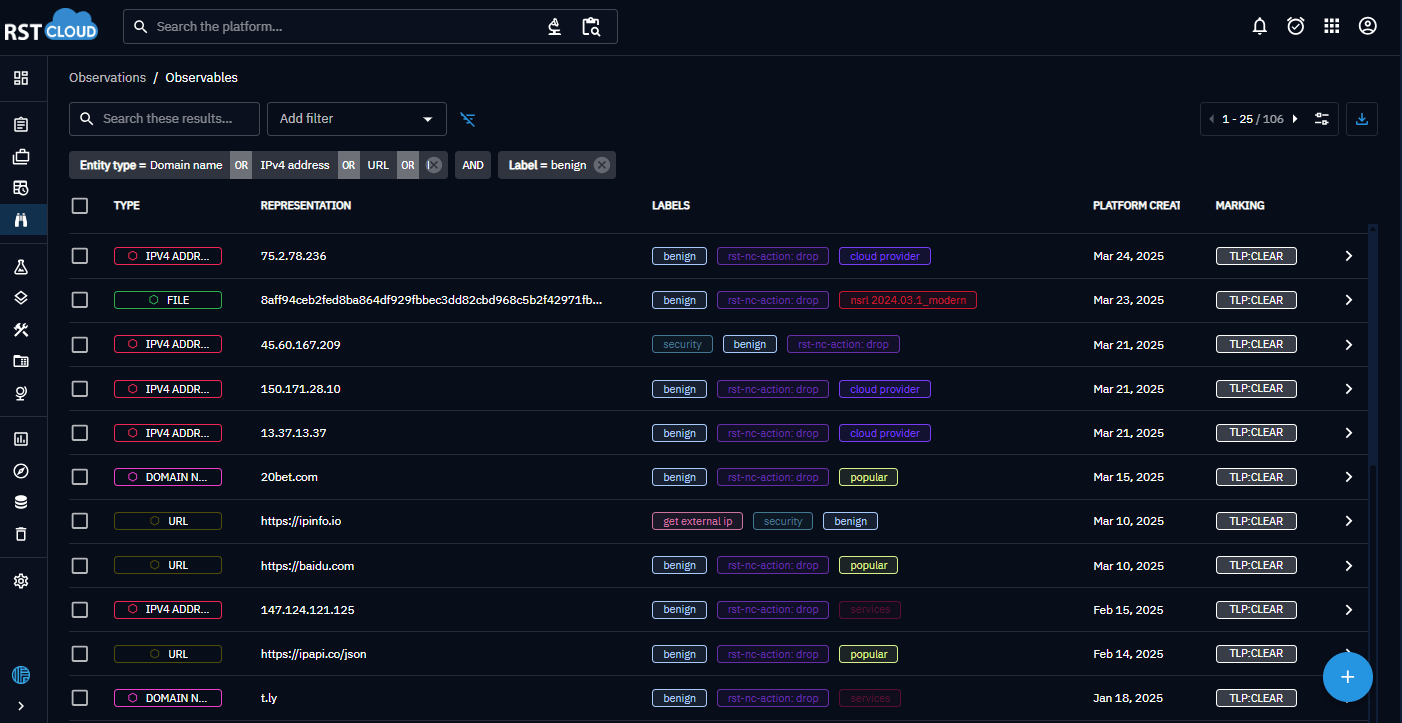Sort by the REPRESENTATION column header
This screenshot has height=723, width=1402.
(306, 206)
